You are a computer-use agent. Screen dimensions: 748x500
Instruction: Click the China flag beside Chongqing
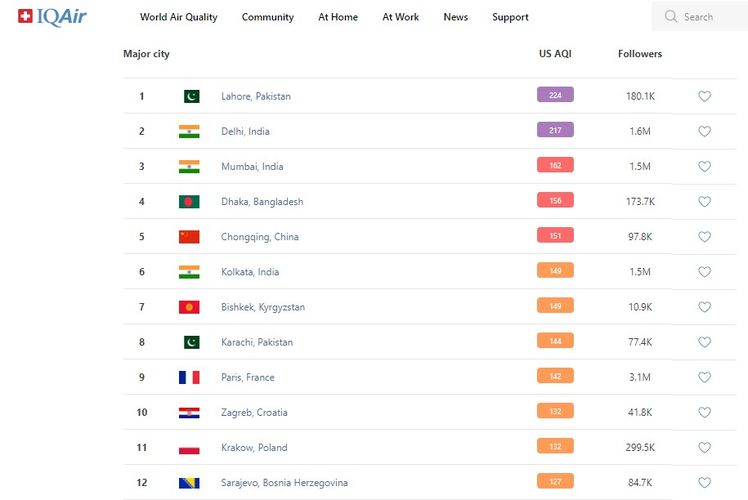click(189, 237)
